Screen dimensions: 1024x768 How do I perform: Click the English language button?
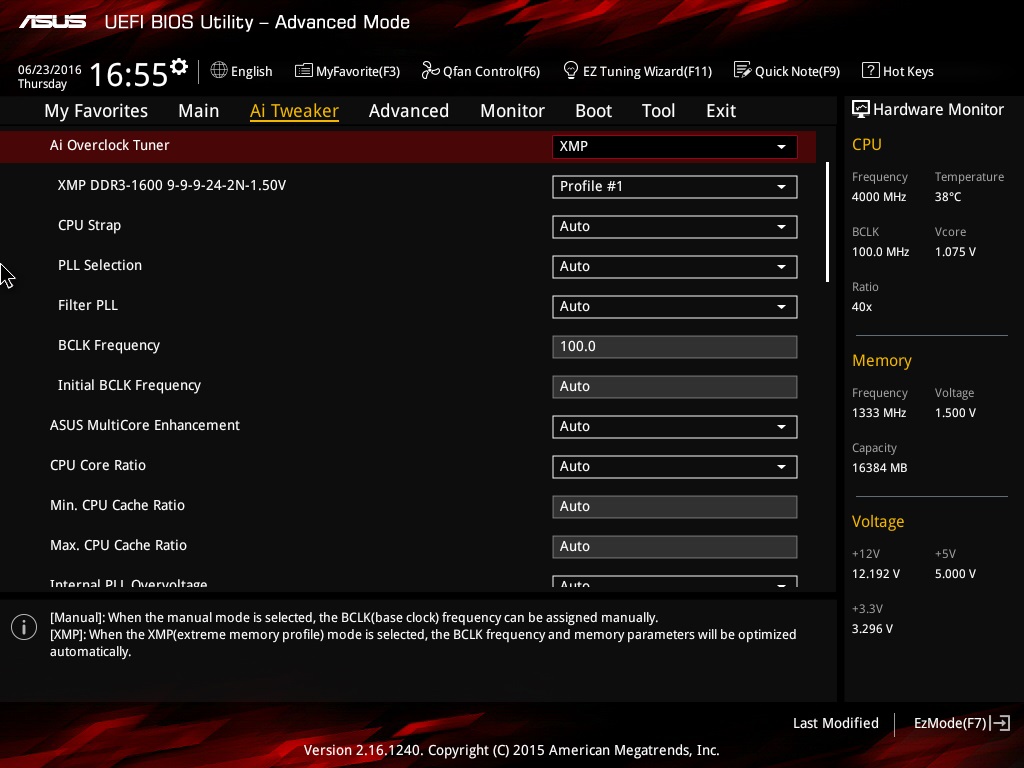(x=242, y=71)
